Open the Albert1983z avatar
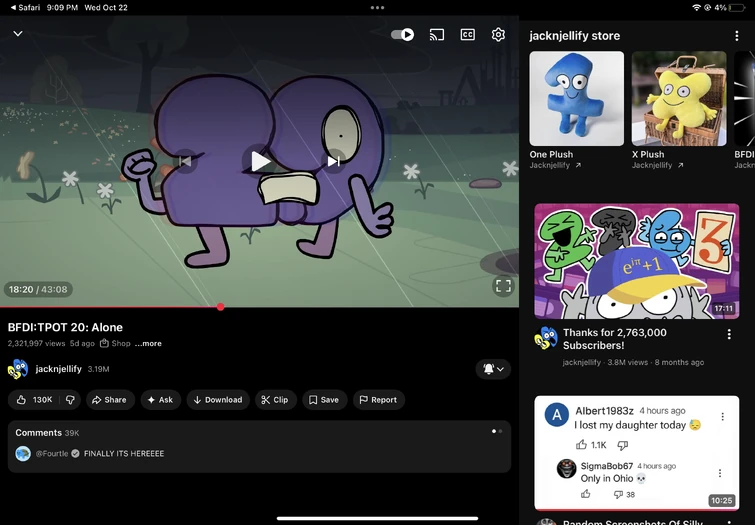 pos(557,415)
